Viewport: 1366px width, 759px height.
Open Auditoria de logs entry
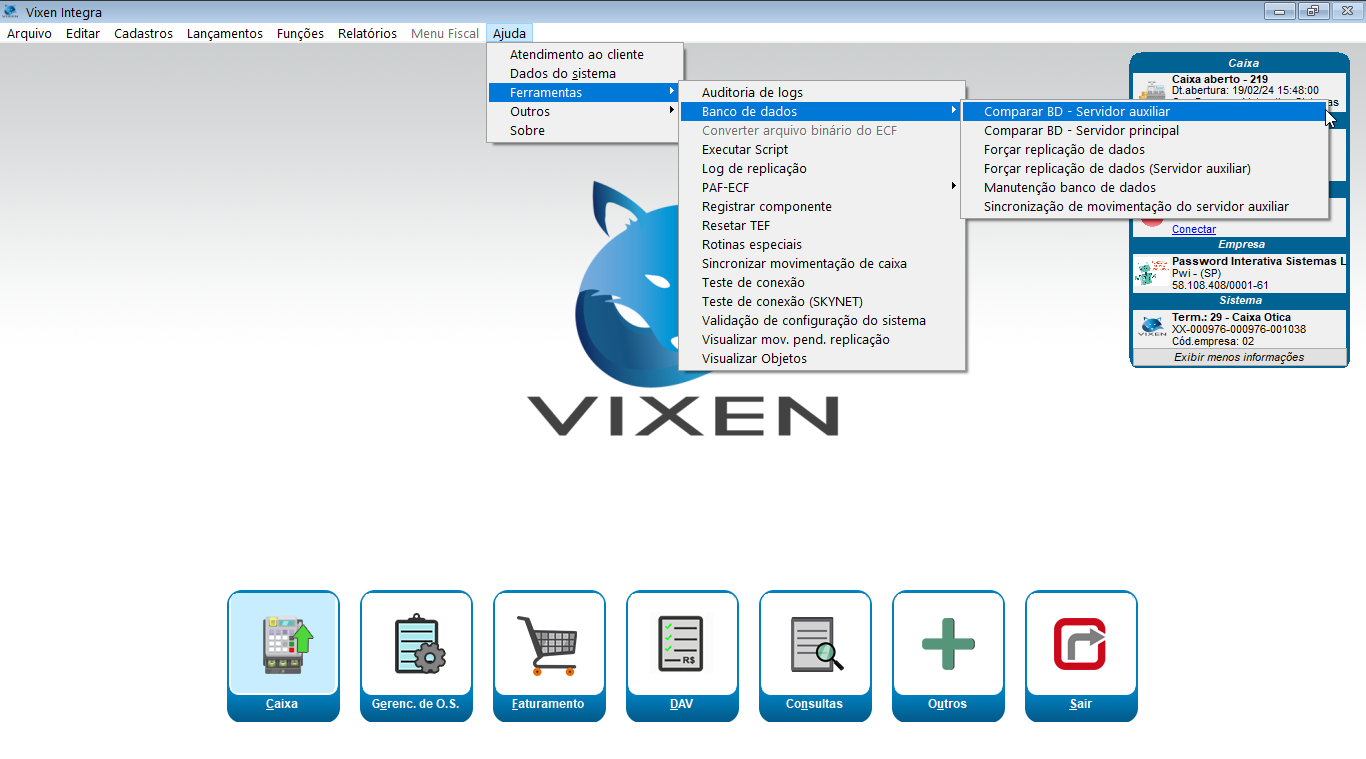pos(752,93)
